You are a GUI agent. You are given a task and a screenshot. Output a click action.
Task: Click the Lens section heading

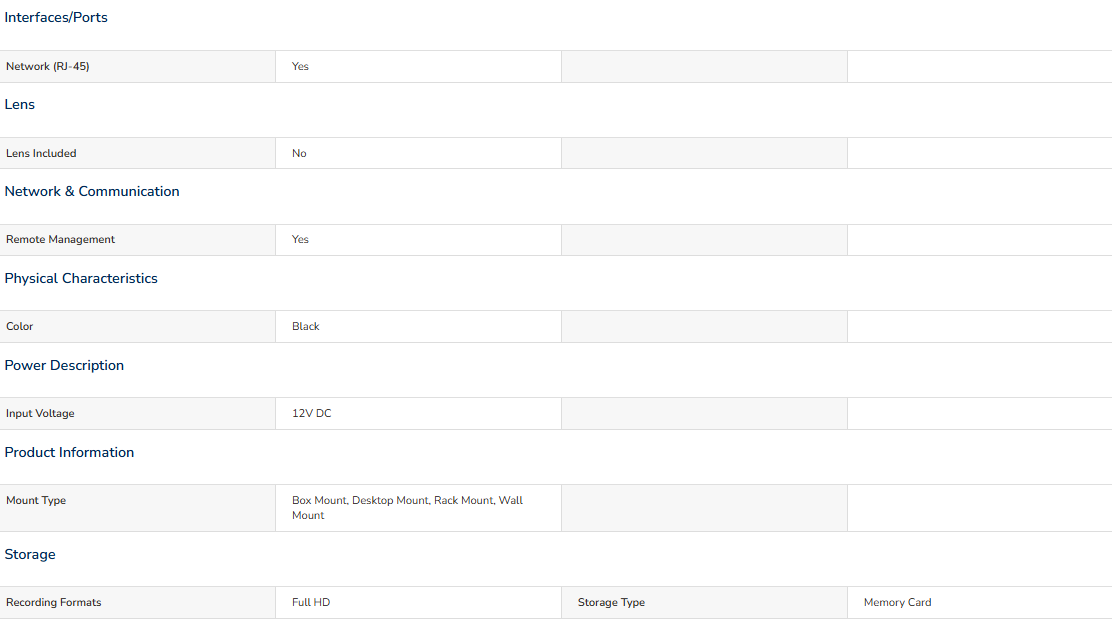click(20, 104)
